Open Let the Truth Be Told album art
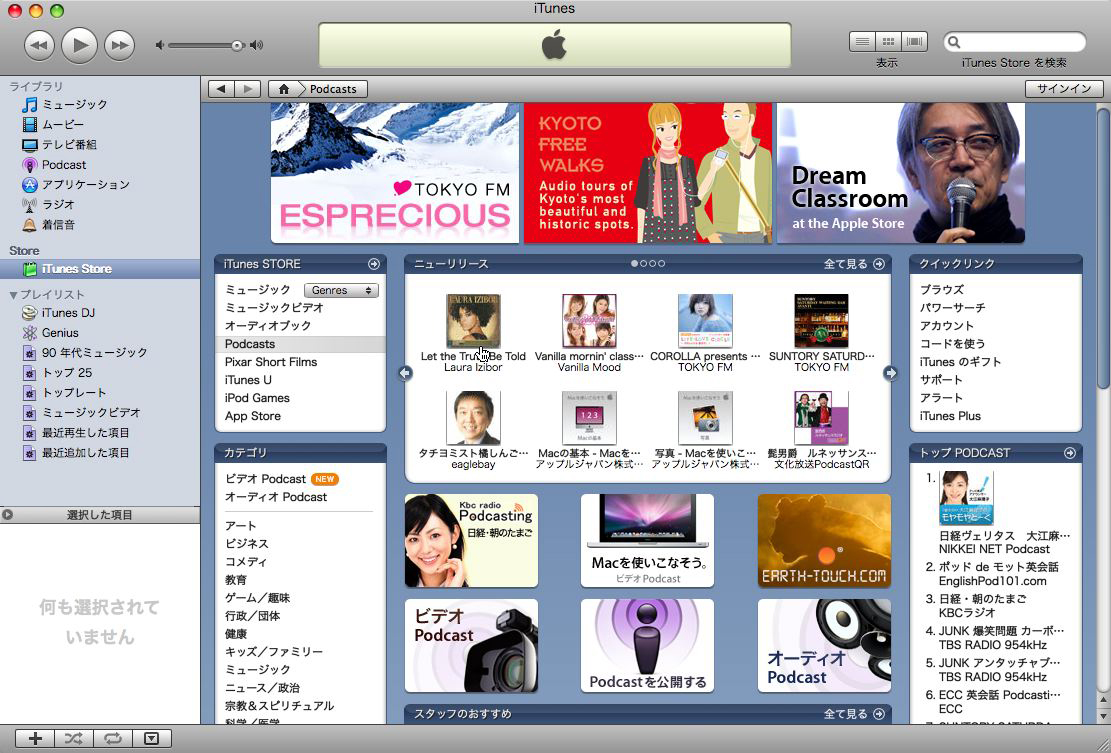Image resolution: width=1111 pixels, height=753 pixels. [473, 320]
